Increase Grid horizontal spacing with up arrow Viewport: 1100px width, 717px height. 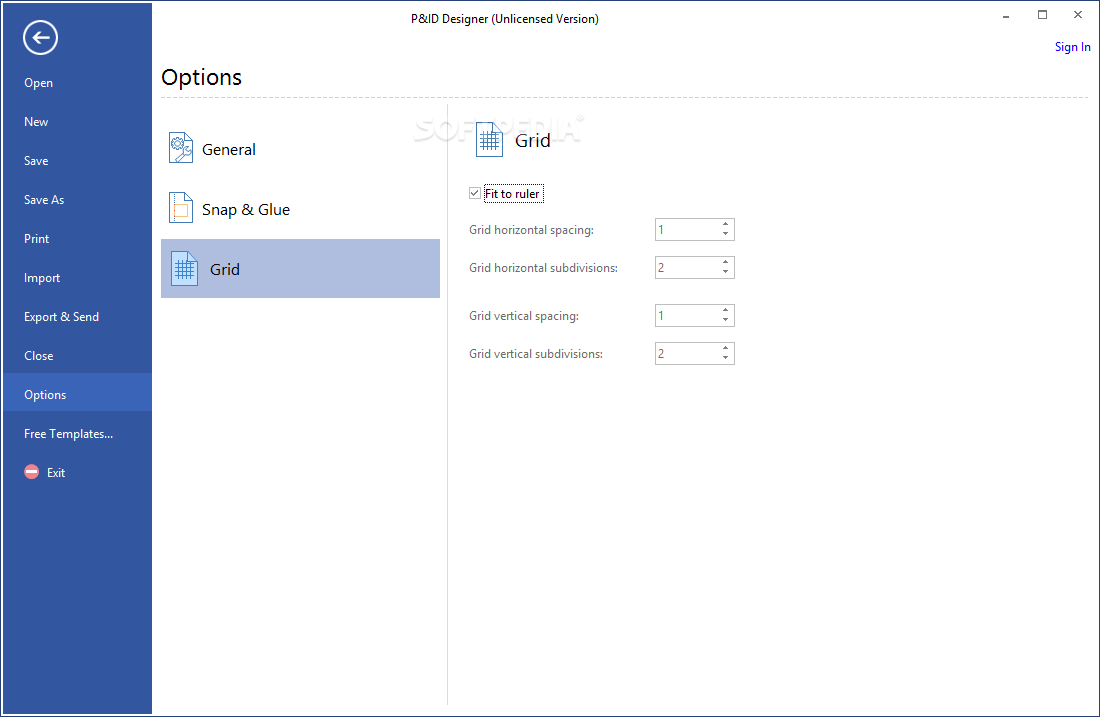point(725,225)
